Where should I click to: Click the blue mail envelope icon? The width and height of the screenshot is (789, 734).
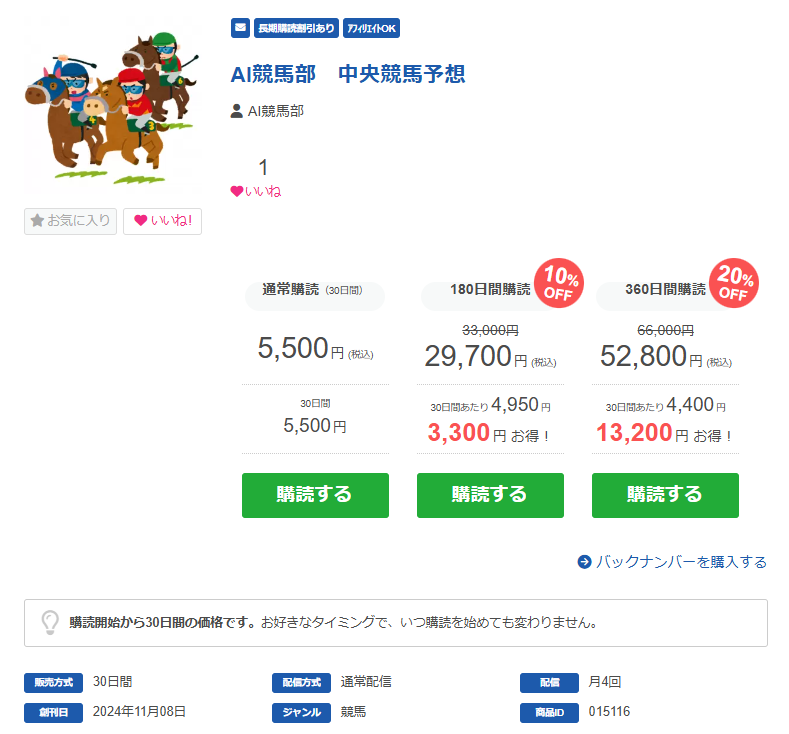point(241,28)
